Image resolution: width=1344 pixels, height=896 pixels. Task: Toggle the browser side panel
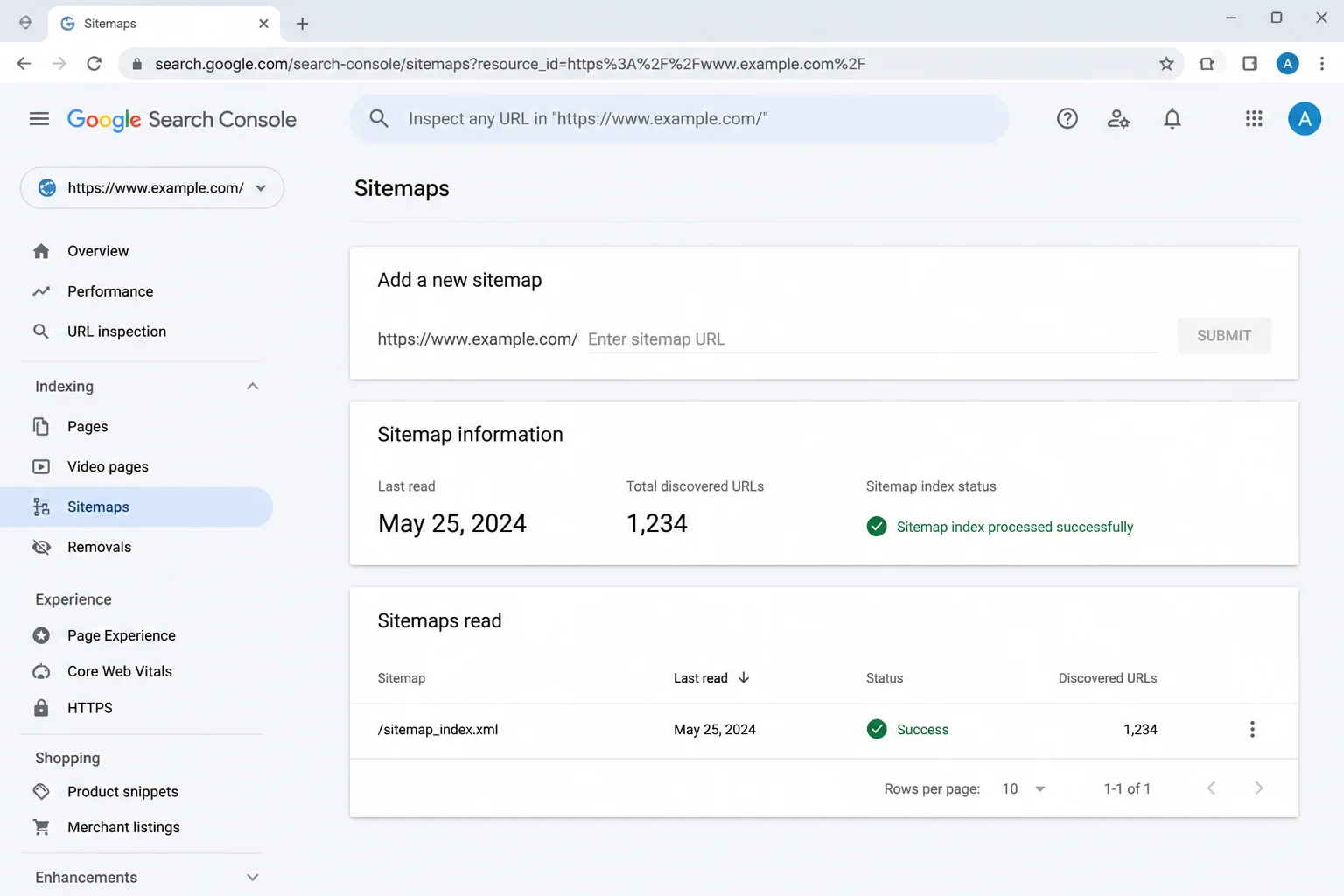(x=1249, y=64)
